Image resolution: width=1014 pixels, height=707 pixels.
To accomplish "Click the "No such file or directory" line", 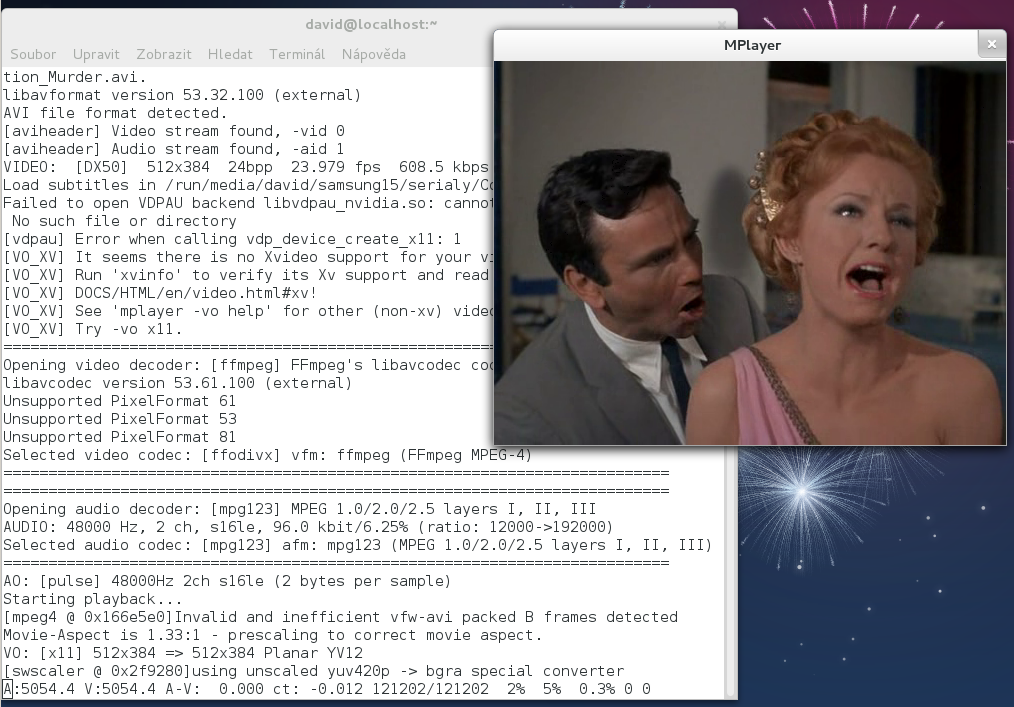I will (x=124, y=221).
